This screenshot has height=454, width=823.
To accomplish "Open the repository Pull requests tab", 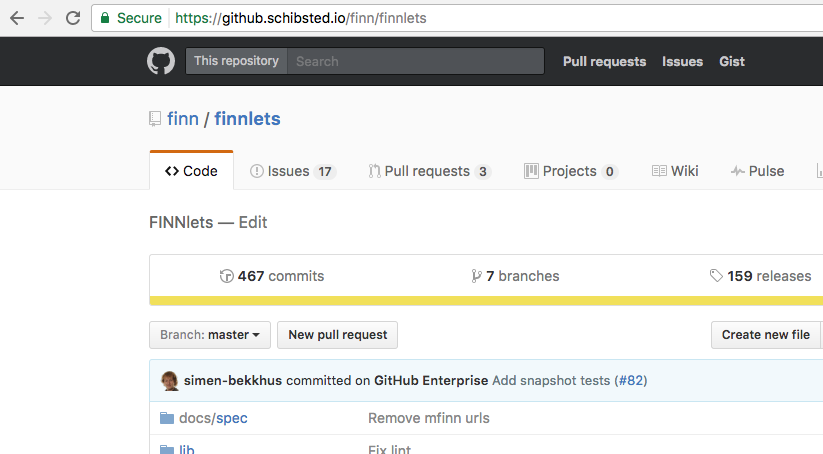I will [429, 172].
